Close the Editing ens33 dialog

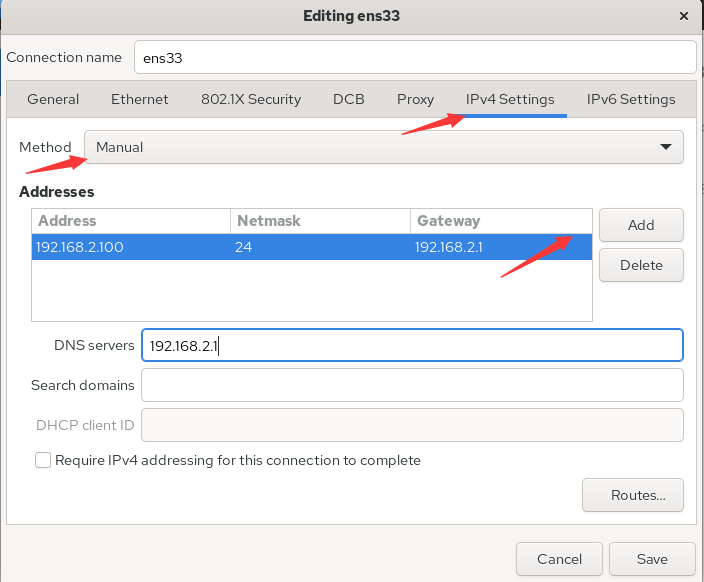coord(683,16)
